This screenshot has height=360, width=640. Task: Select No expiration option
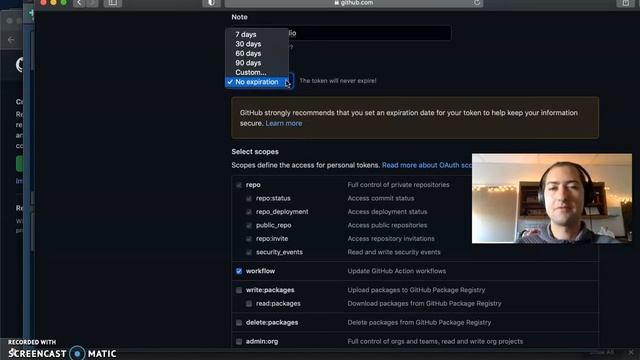click(x=257, y=82)
